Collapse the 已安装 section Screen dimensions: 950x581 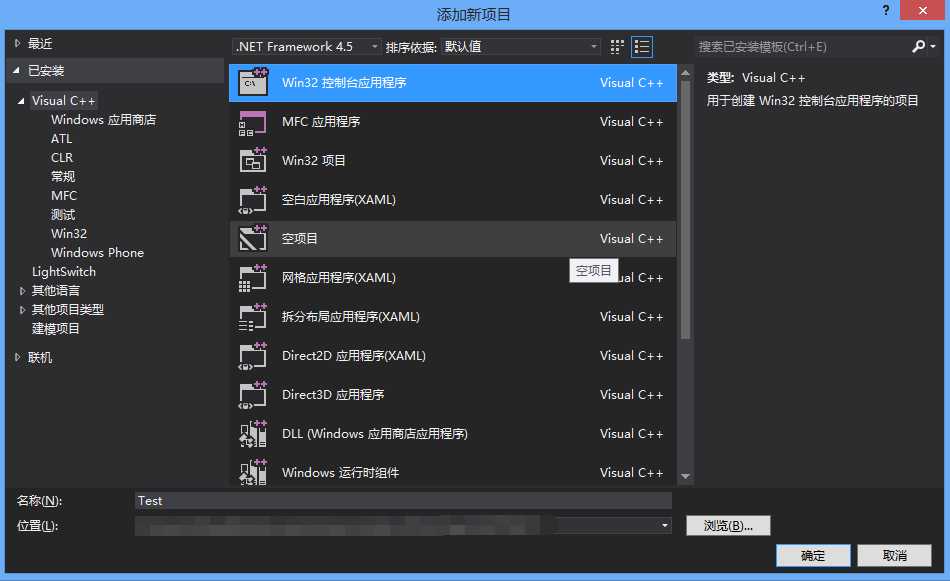(x=16, y=71)
